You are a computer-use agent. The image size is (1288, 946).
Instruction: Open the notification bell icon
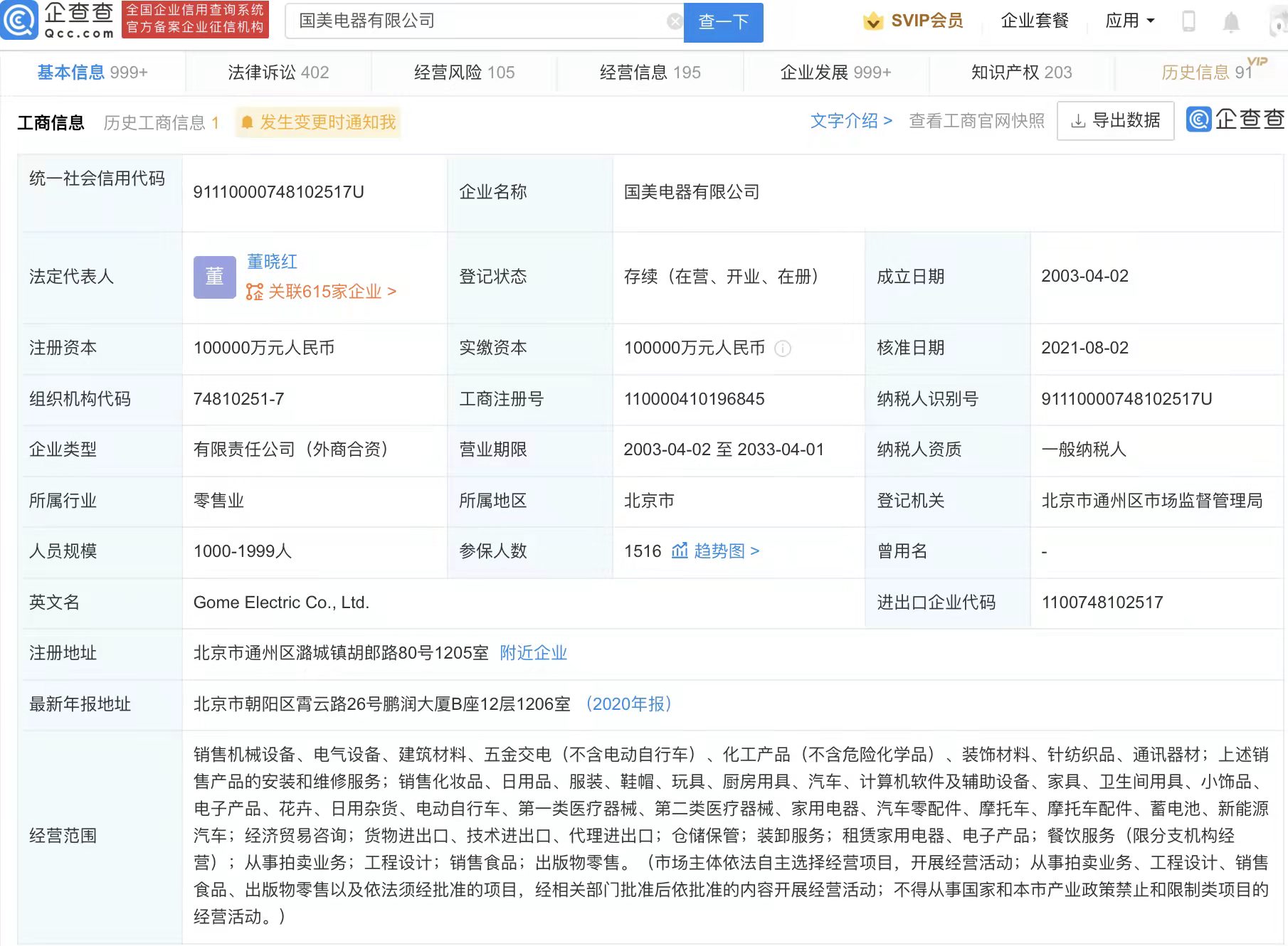click(x=1231, y=22)
